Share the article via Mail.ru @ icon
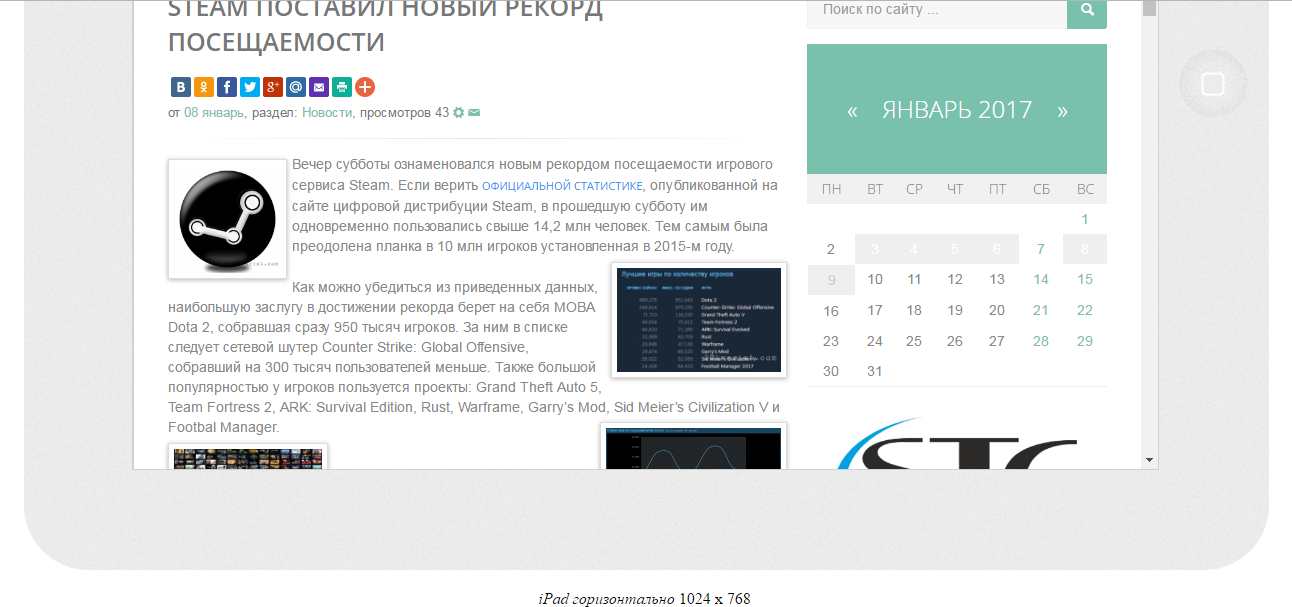 (296, 87)
